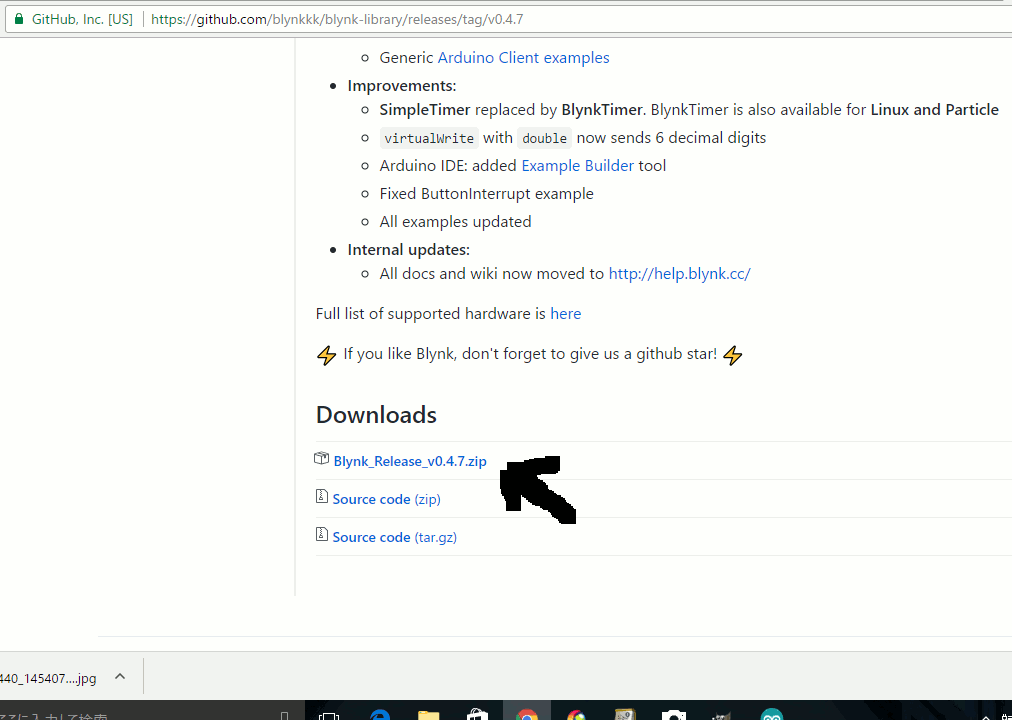Image resolution: width=1012 pixels, height=720 pixels.
Task: Open the Arduino Client examples link
Action: (523, 57)
